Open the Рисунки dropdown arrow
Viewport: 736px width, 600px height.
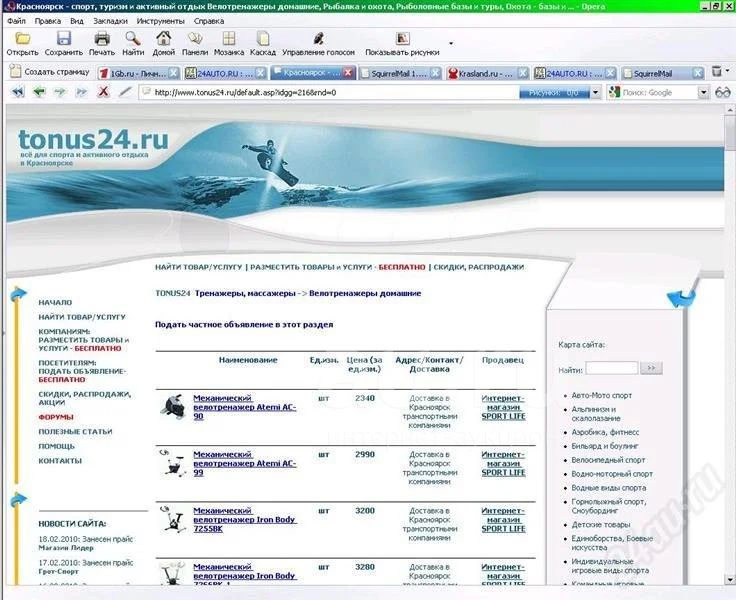click(x=595, y=92)
